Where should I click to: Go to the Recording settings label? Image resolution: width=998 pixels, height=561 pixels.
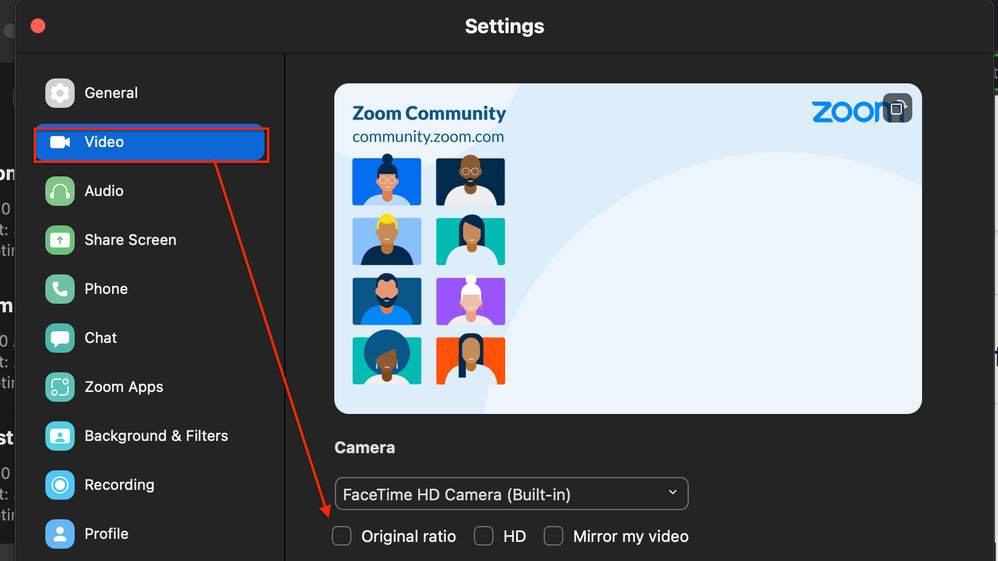coord(119,485)
